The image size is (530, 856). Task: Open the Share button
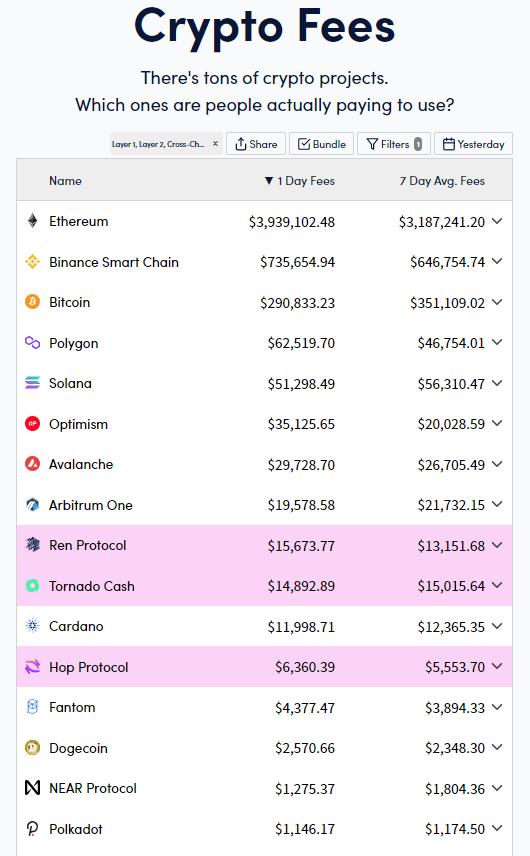coord(256,144)
